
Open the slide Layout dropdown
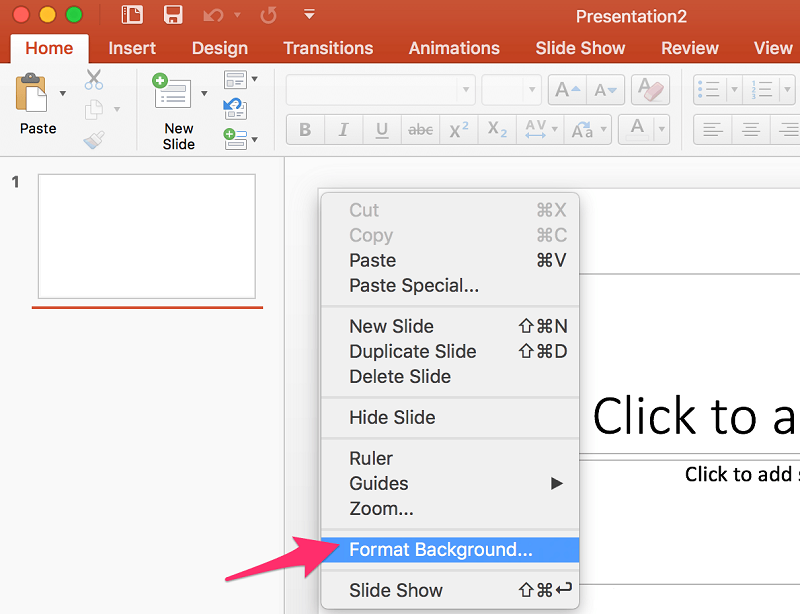tap(240, 79)
